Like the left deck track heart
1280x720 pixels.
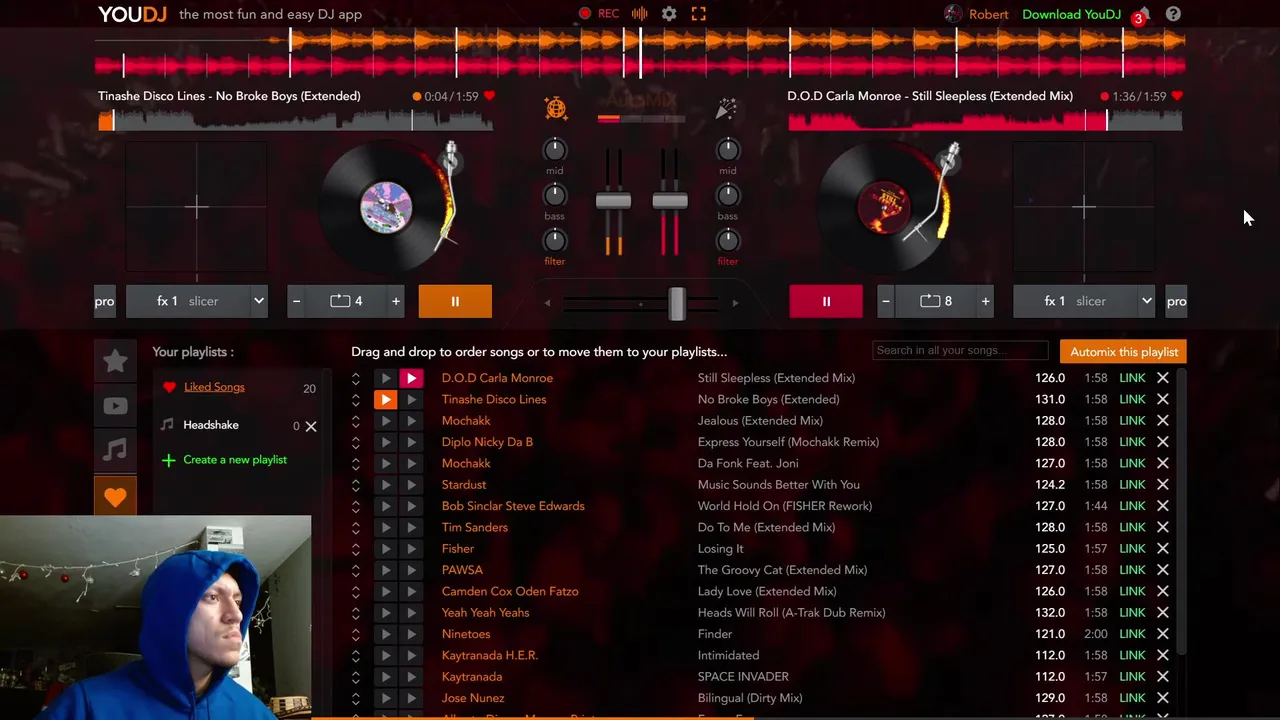(x=489, y=96)
